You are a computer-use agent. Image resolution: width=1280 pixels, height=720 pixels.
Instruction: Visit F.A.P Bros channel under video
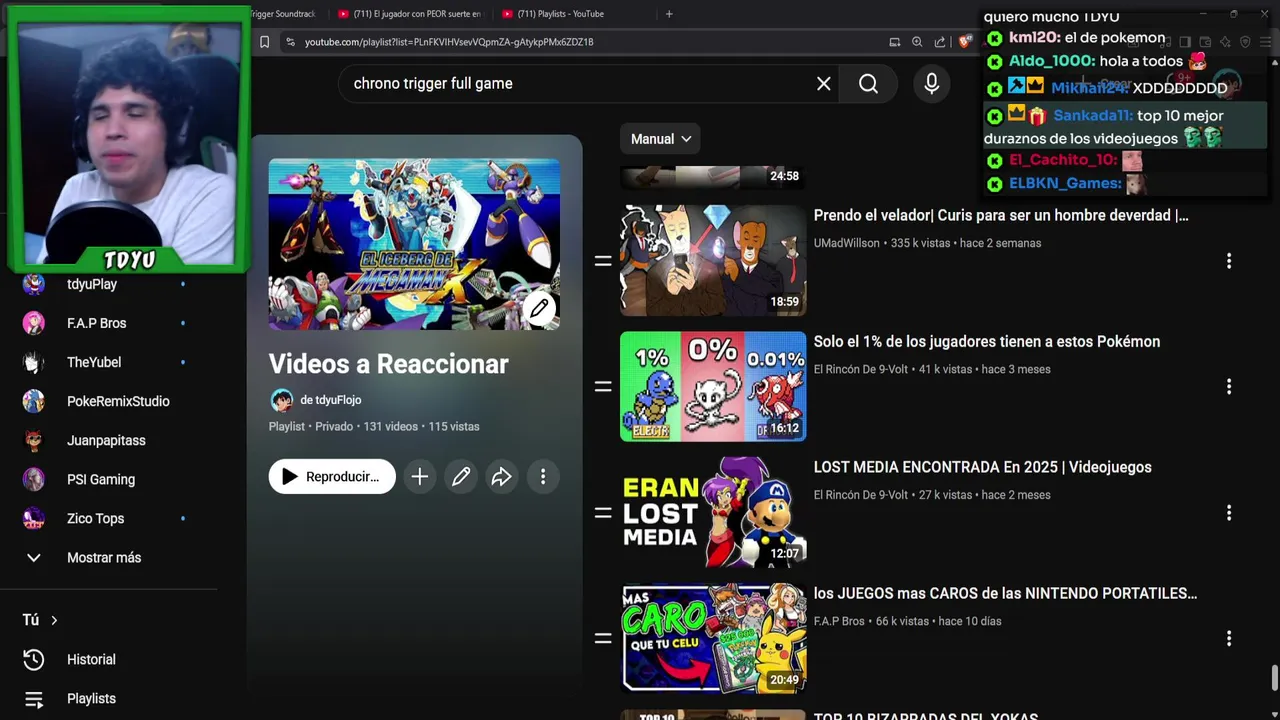[x=839, y=621]
